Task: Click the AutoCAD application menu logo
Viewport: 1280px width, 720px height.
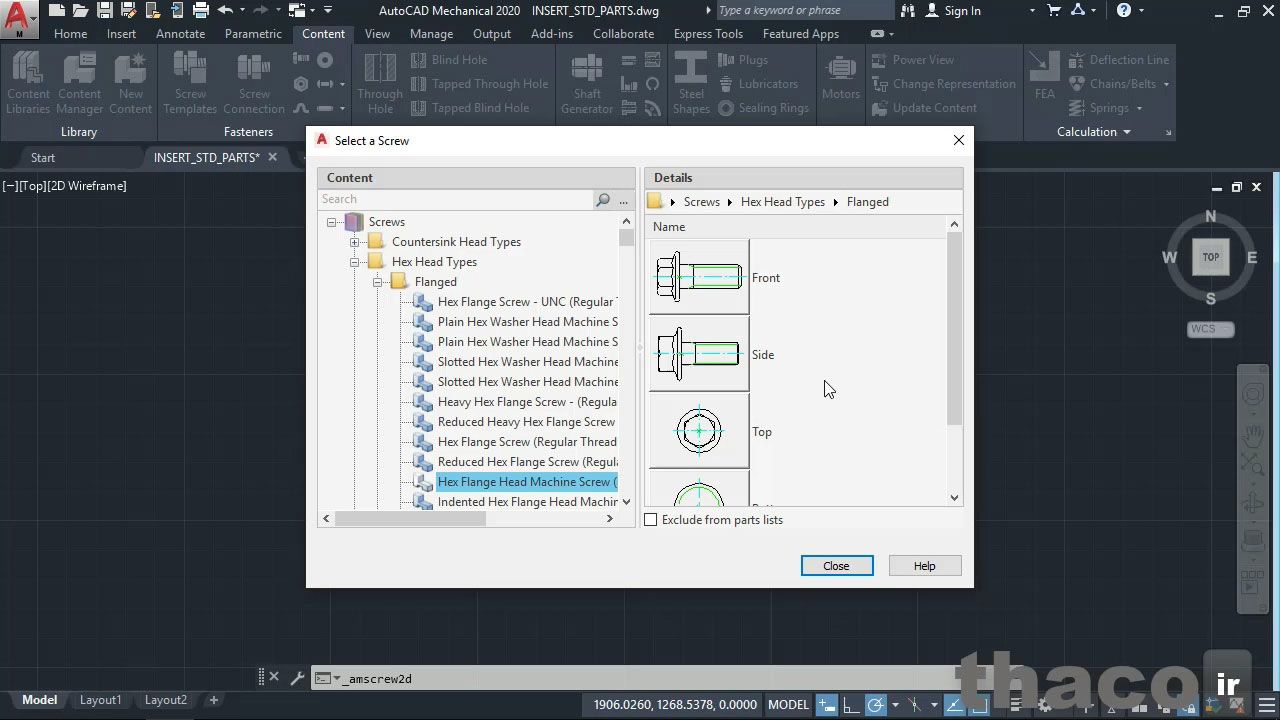Action: pos(17,17)
